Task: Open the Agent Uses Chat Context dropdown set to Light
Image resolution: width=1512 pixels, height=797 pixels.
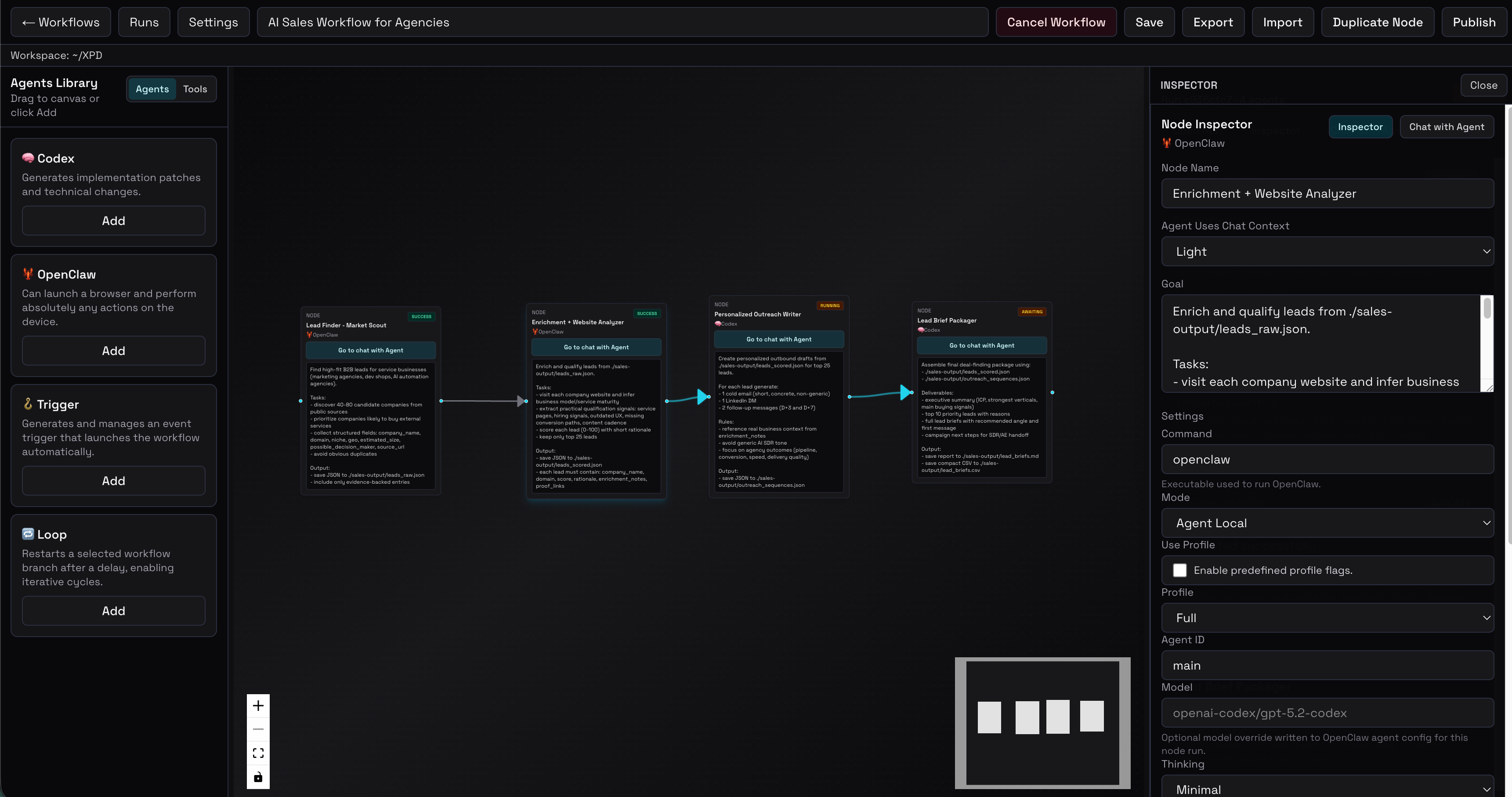Action: [x=1327, y=251]
